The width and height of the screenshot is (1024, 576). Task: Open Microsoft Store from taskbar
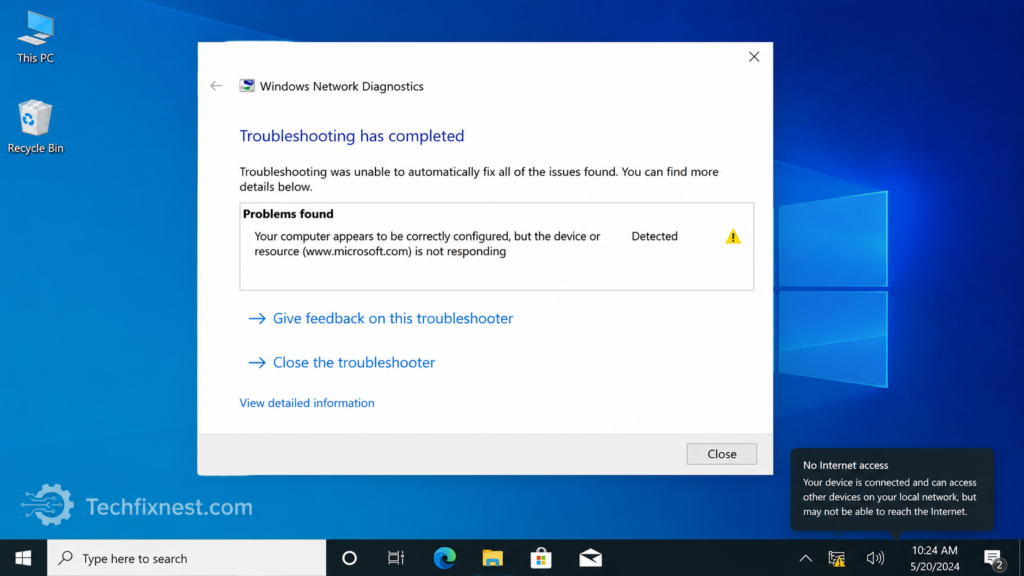point(541,558)
